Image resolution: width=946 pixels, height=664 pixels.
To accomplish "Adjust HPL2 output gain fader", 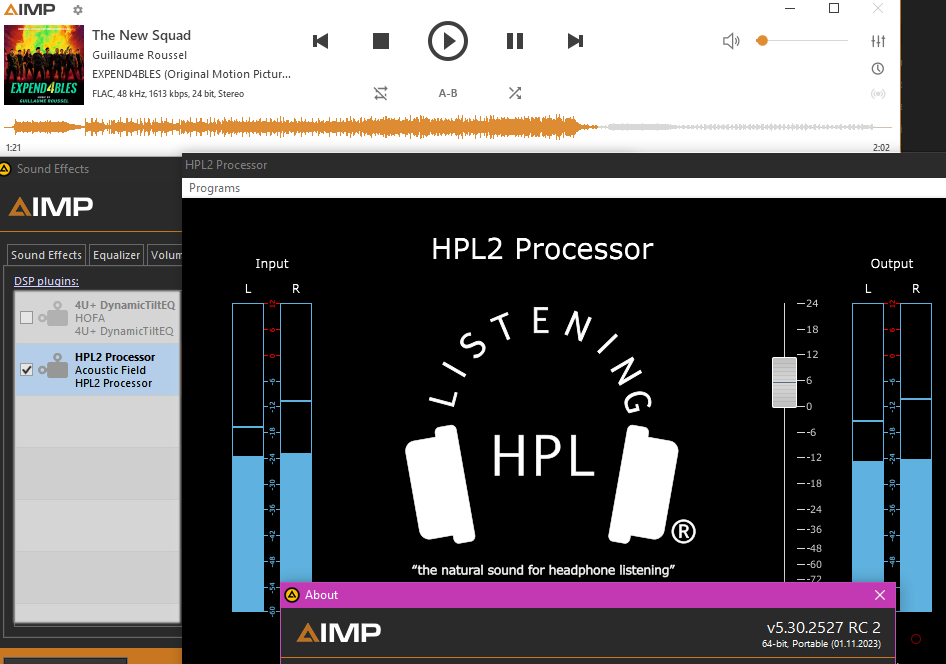I will click(x=784, y=382).
